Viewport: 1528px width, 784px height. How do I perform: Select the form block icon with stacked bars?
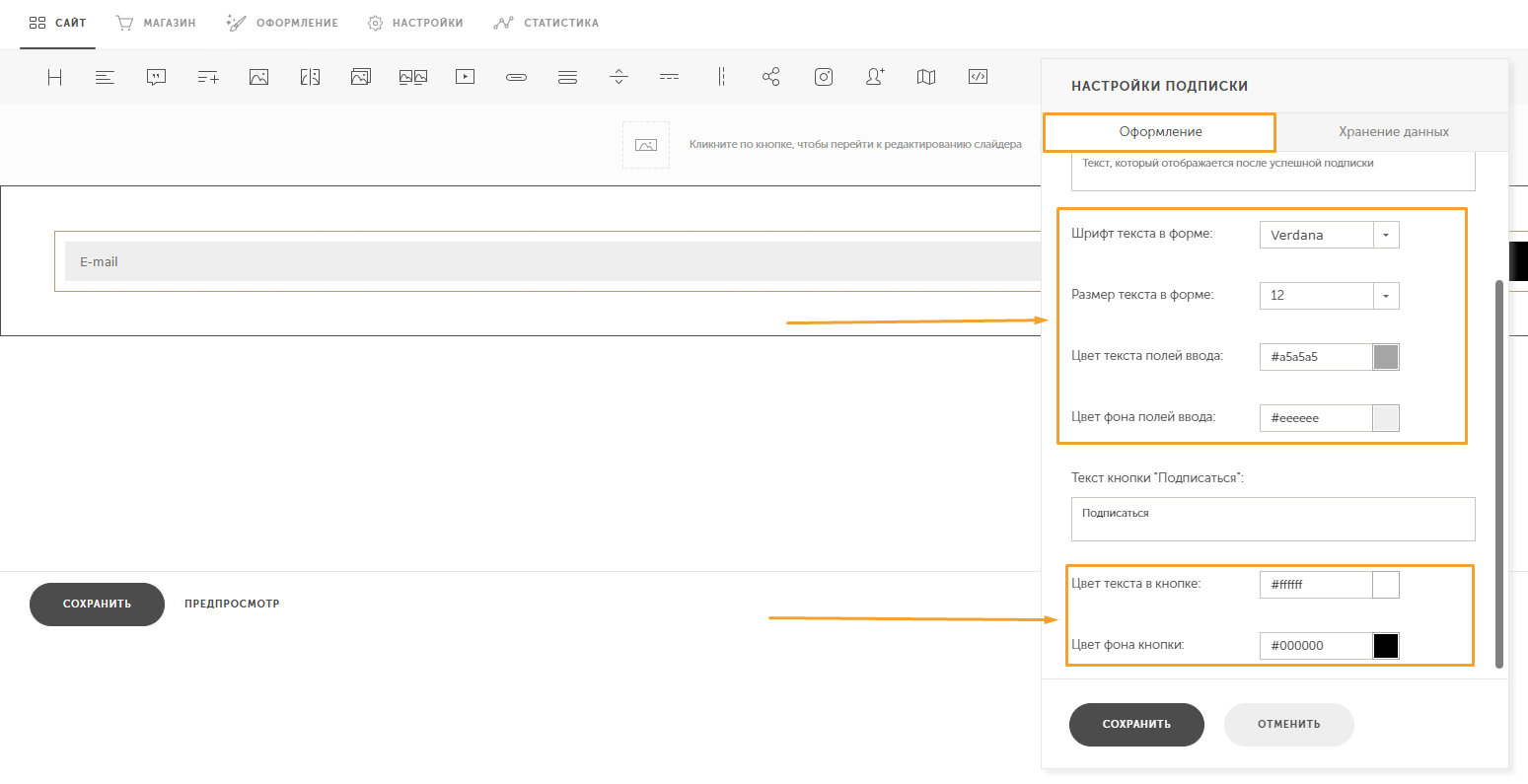pos(567,77)
